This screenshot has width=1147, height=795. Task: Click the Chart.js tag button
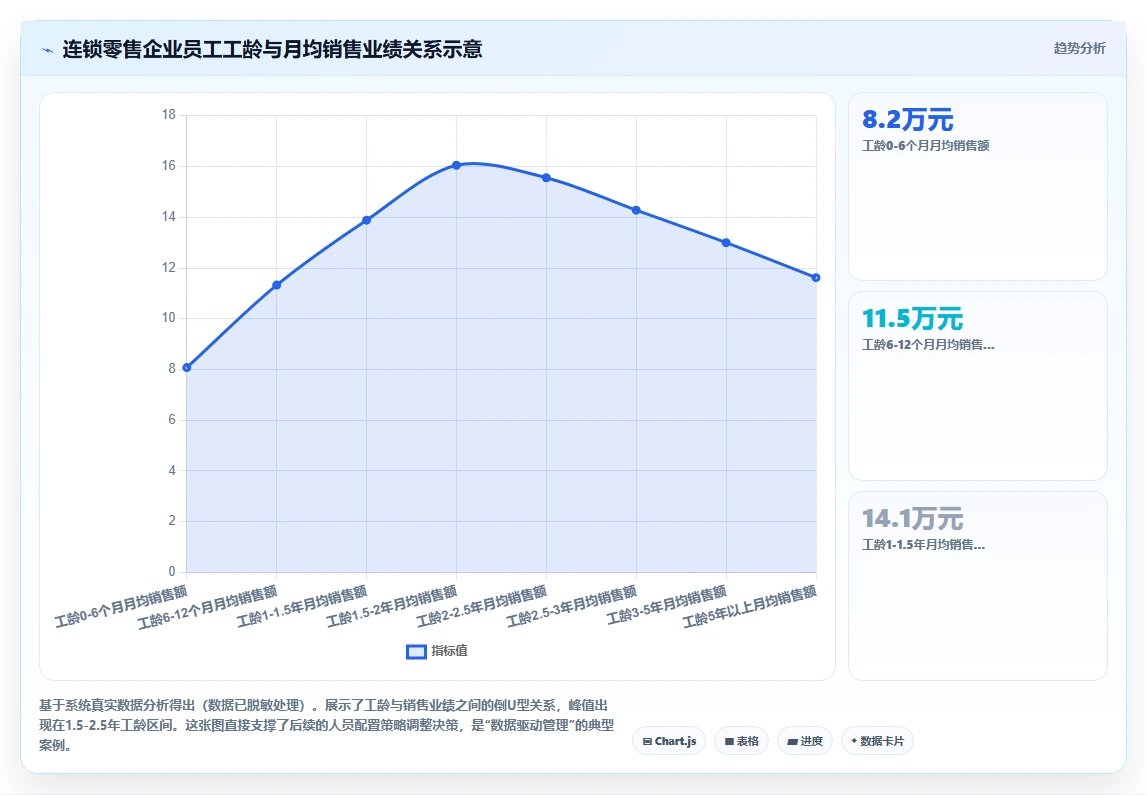[x=669, y=741]
